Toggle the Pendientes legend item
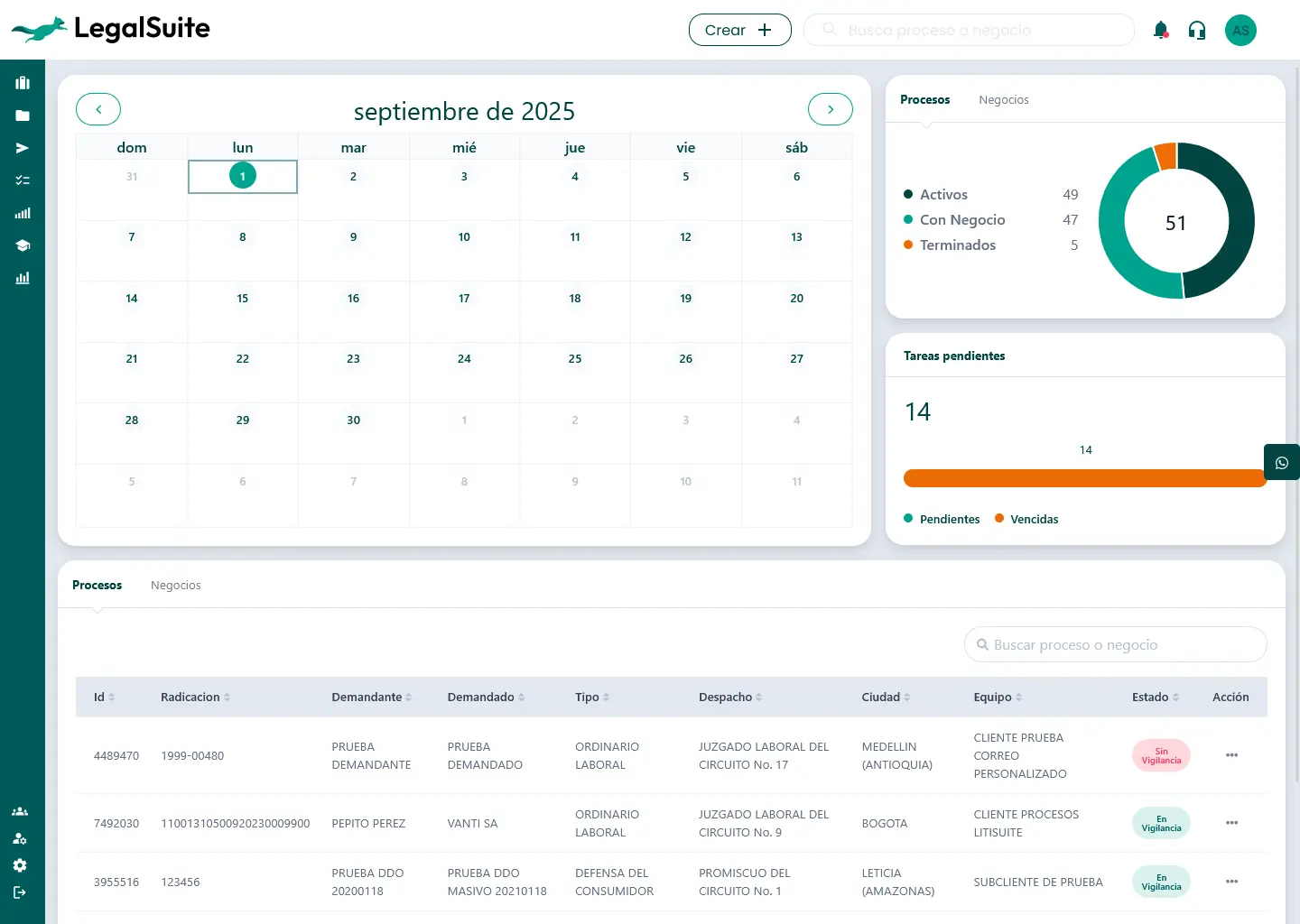The image size is (1300, 924). coord(942,519)
